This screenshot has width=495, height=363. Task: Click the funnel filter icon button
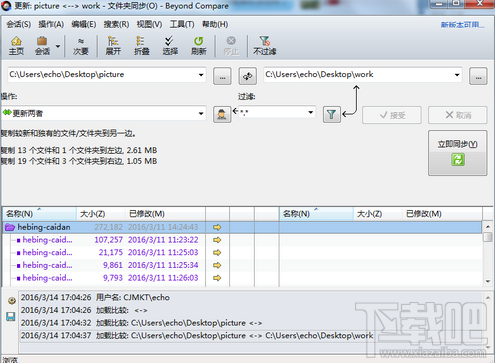[x=332, y=115]
